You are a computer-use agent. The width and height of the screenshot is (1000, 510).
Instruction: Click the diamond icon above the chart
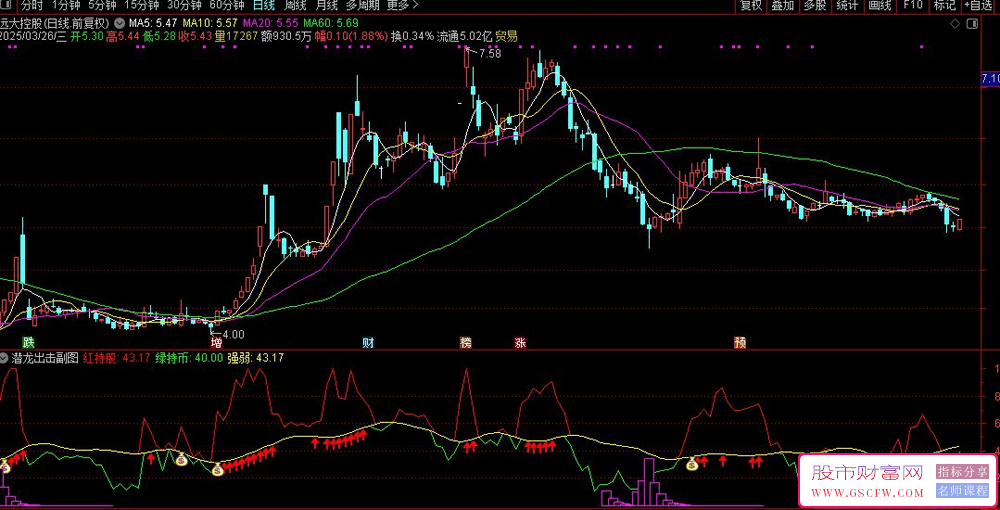pyautogui.click(x=955, y=24)
